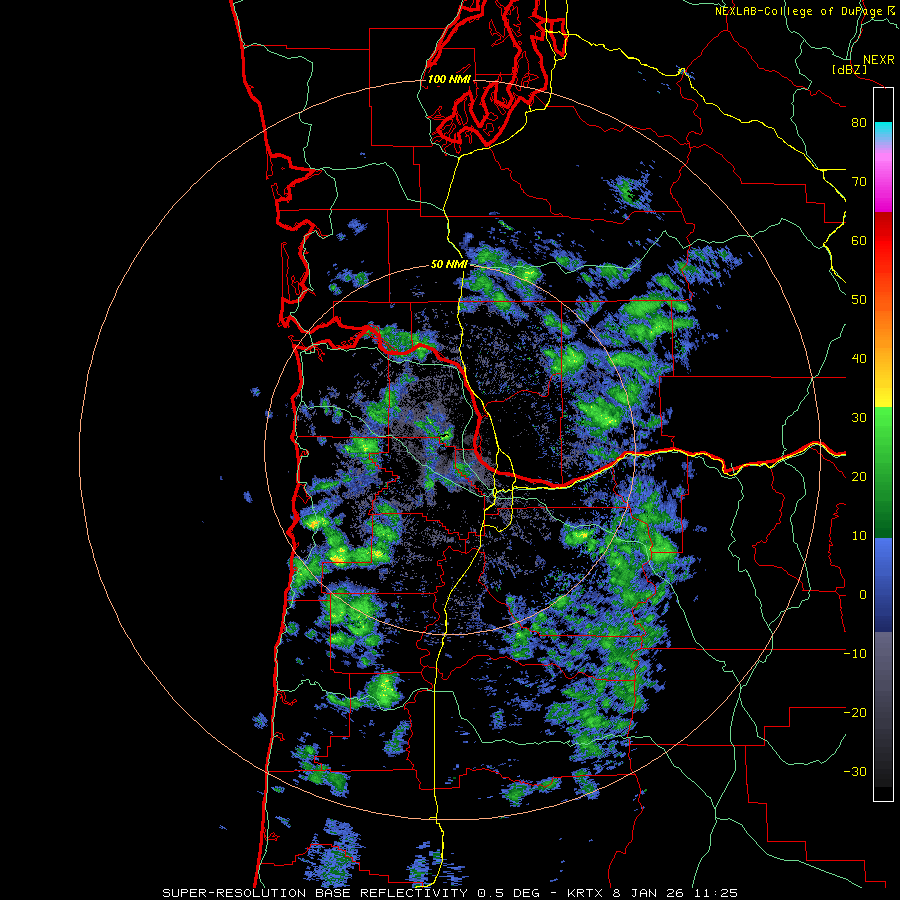Click the 10 value on the dBZ scale

(859, 536)
